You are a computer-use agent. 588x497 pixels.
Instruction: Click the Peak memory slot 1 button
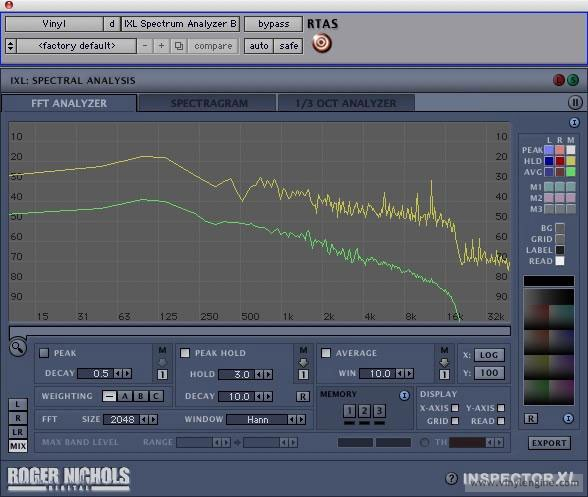(162, 374)
